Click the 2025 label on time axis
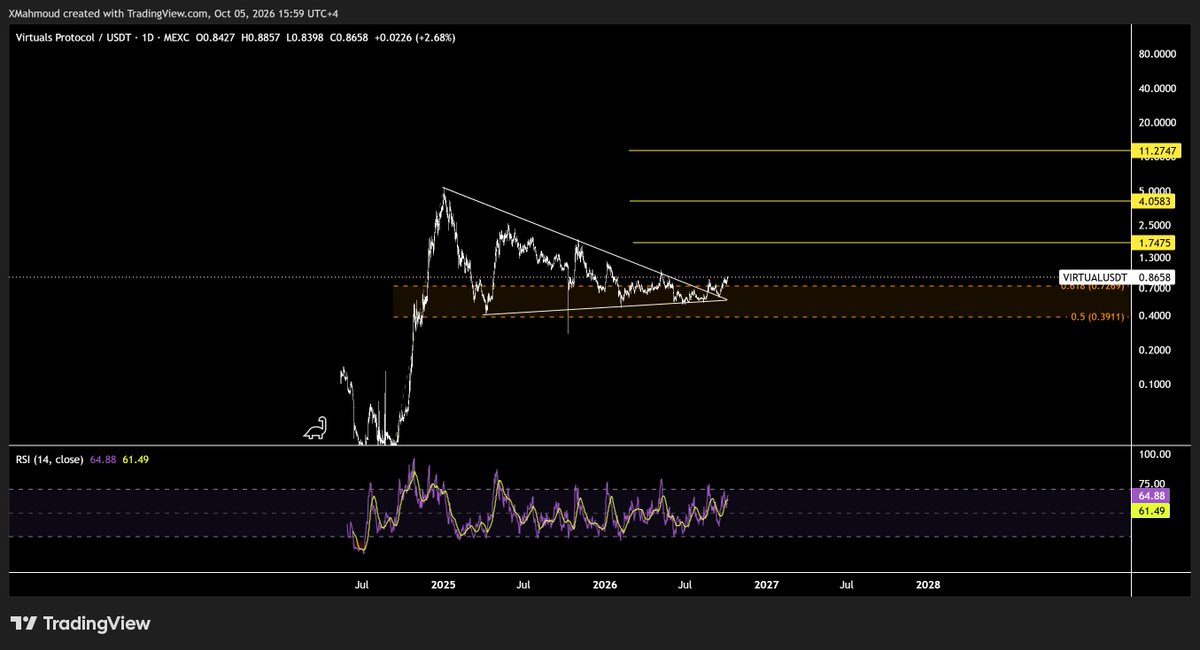1200x650 pixels. pyautogui.click(x=443, y=583)
